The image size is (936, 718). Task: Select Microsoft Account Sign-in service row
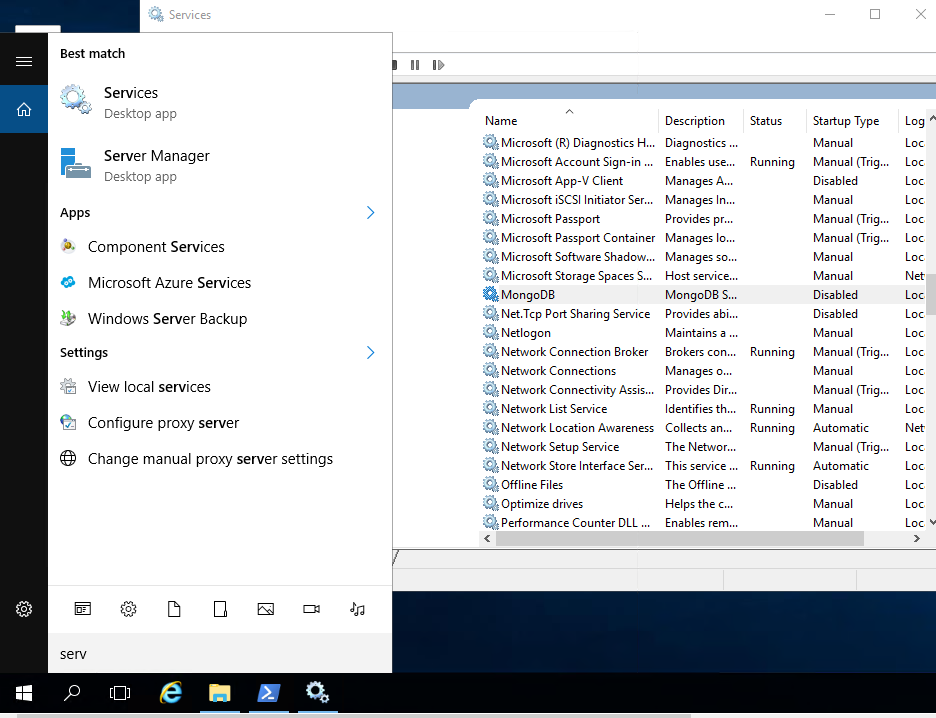point(703,162)
